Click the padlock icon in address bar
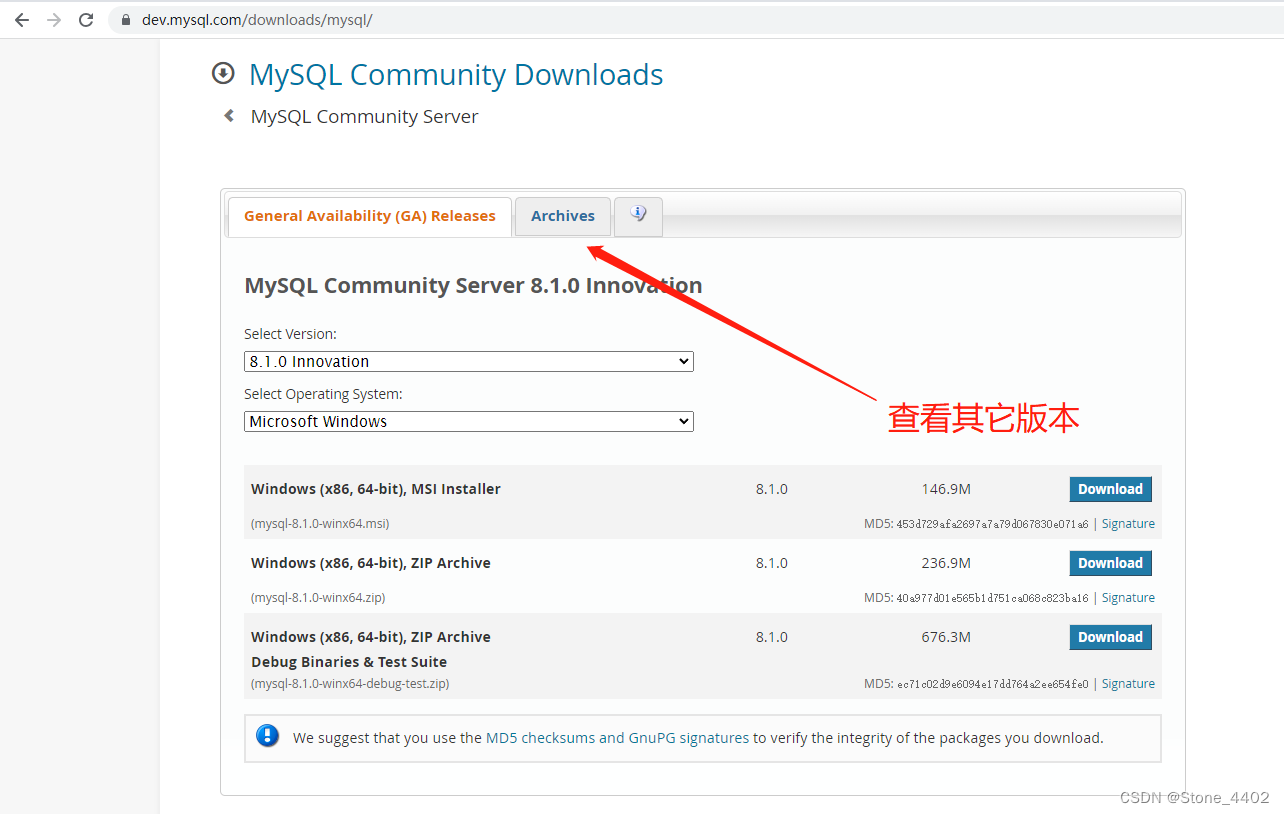Viewport: 1284px width, 814px height. (125, 20)
